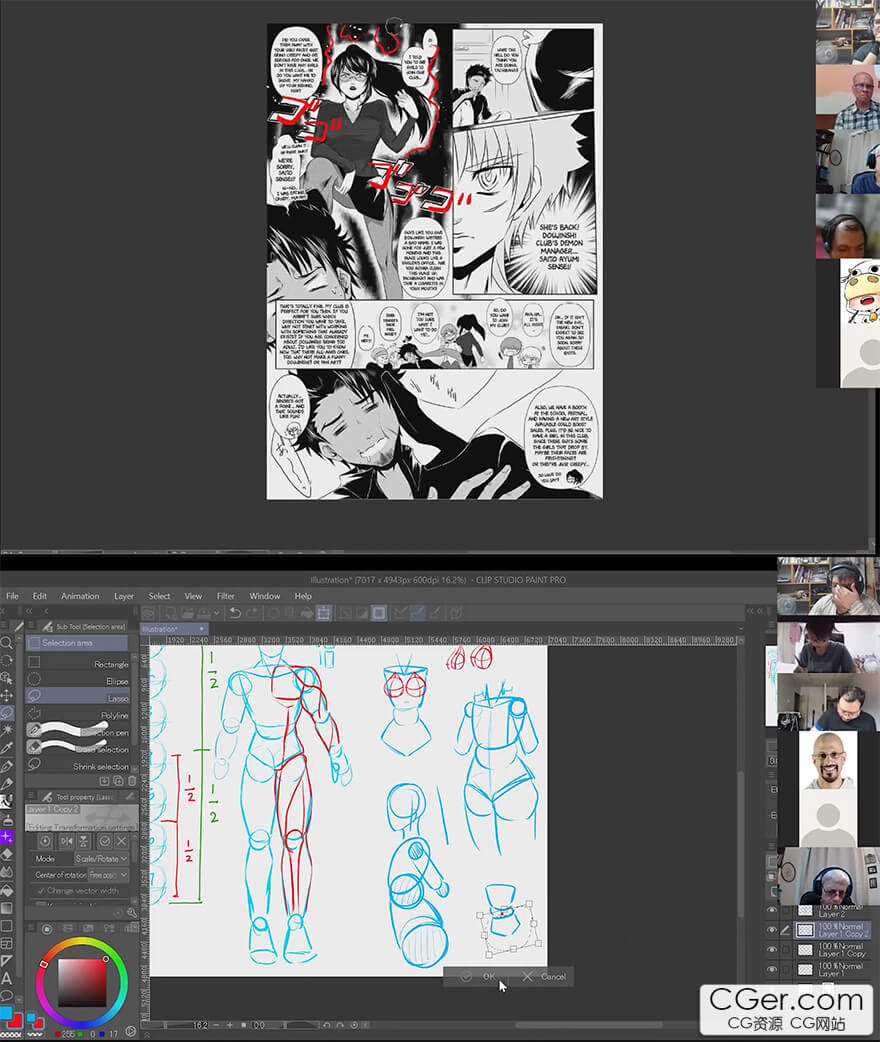
Task: Open the Mode Scale/Rotate dropdown
Action: (x=100, y=858)
